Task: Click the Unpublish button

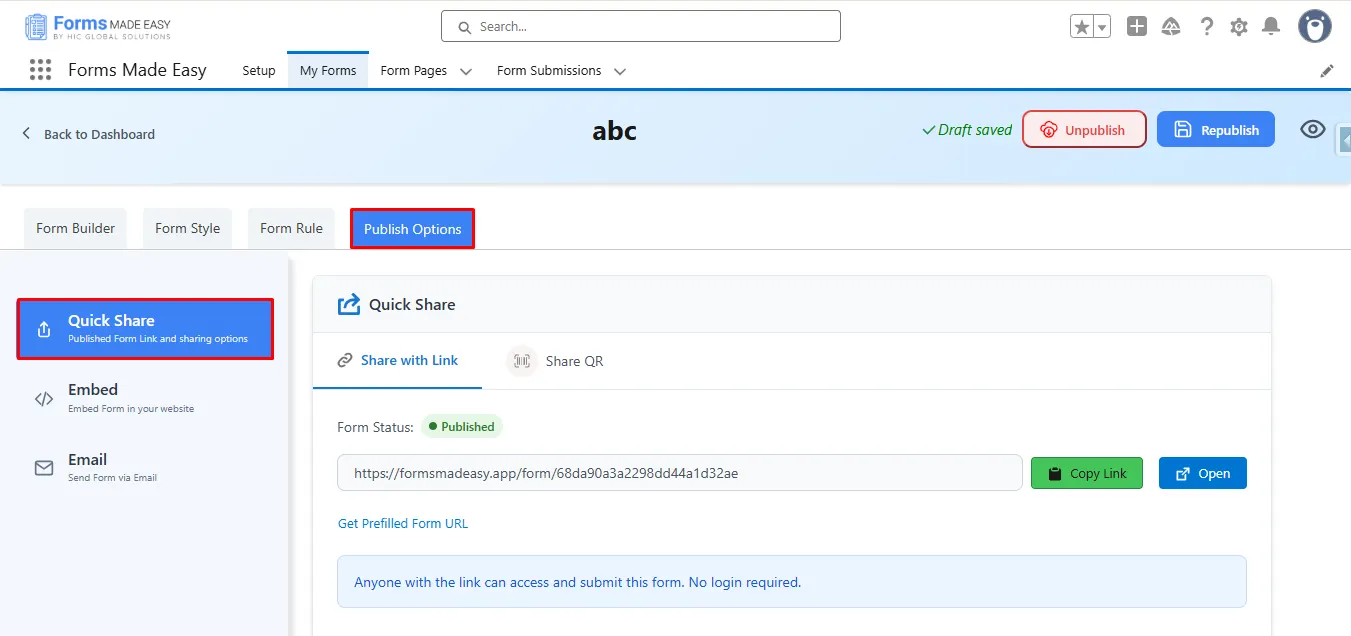Action: coord(1084,130)
